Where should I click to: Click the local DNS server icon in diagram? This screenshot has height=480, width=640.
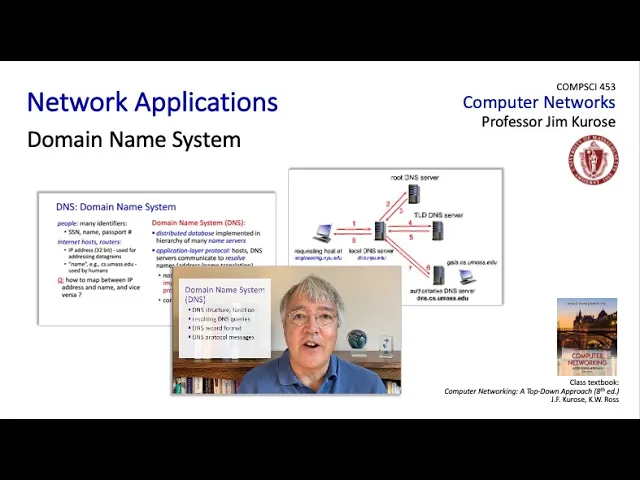point(380,231)
